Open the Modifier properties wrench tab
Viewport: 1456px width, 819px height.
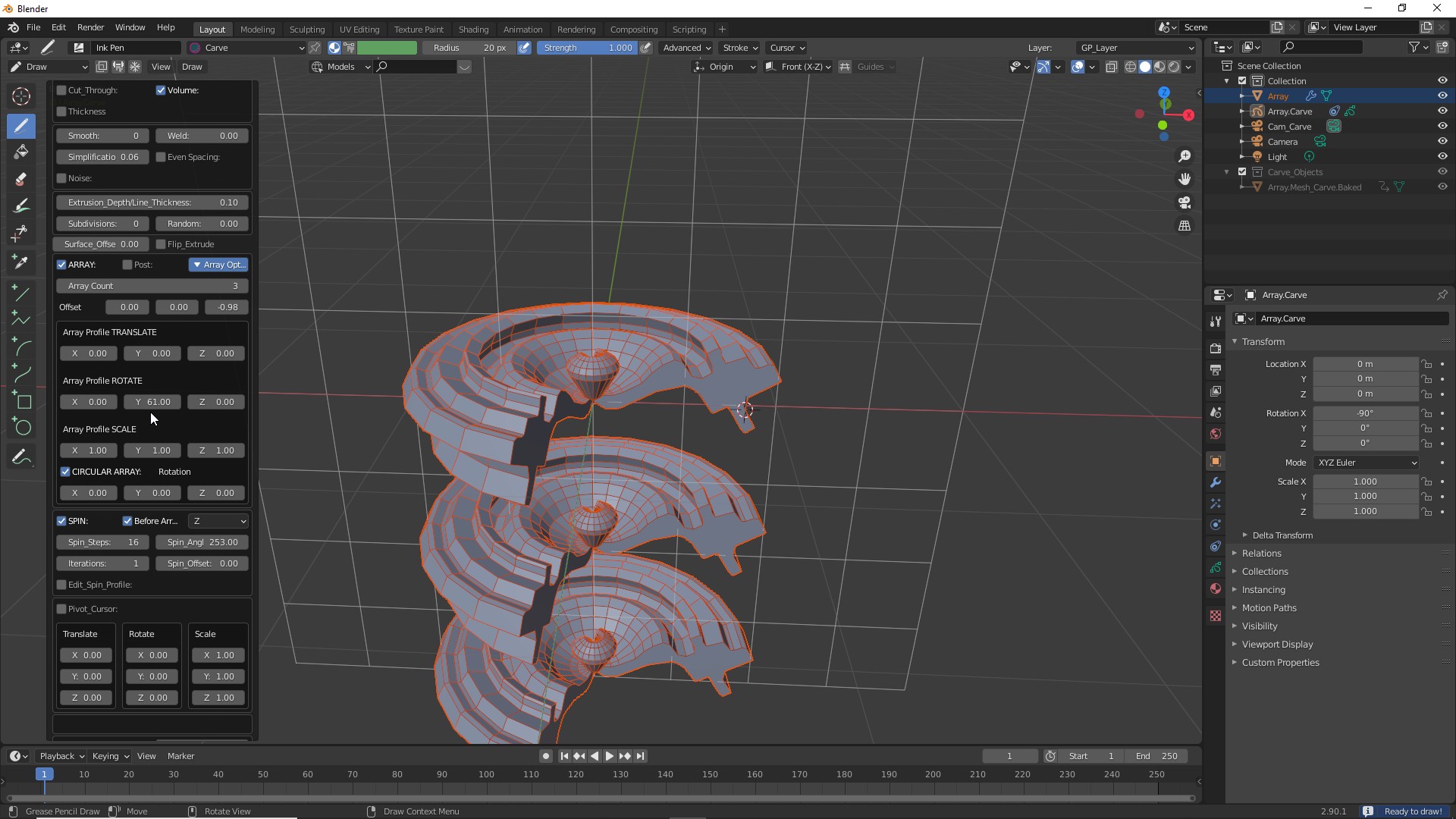click(x=1216, y=482)
